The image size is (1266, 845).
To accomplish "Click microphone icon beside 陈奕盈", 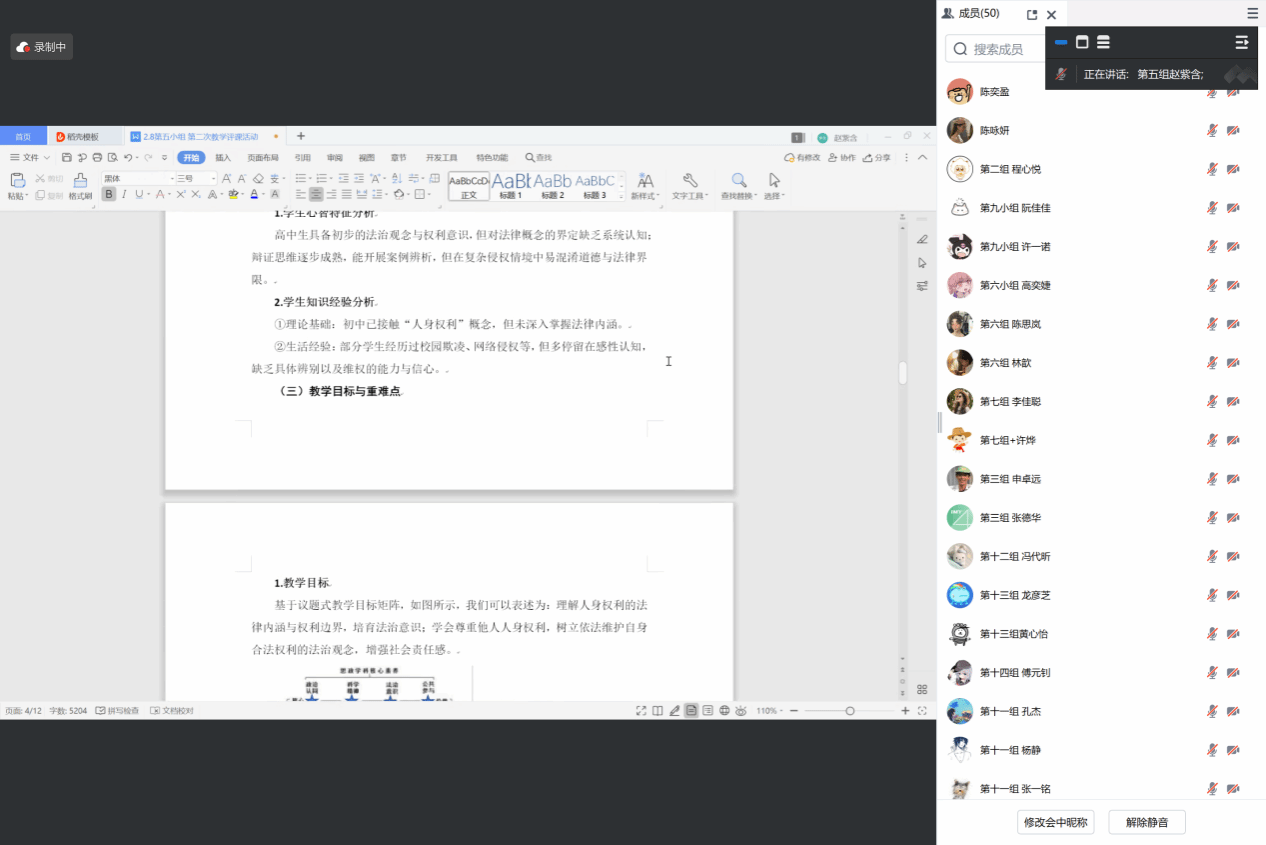I will point(1212,92).
